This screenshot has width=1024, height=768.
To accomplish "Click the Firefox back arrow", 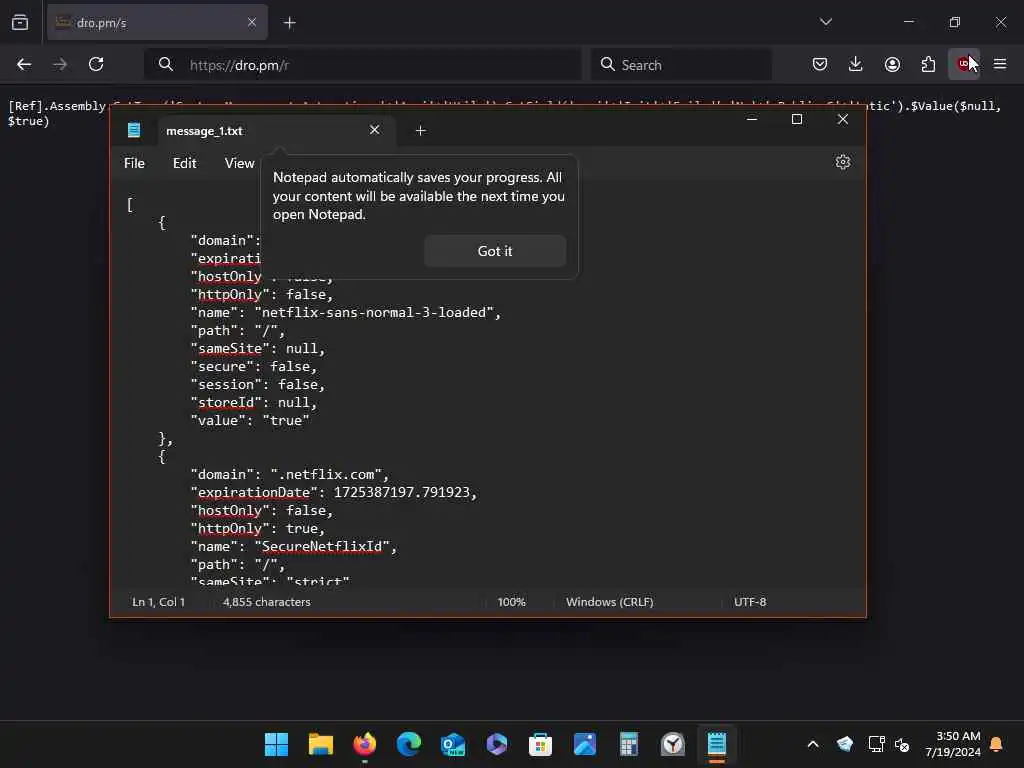I will [x=24, y=64].
